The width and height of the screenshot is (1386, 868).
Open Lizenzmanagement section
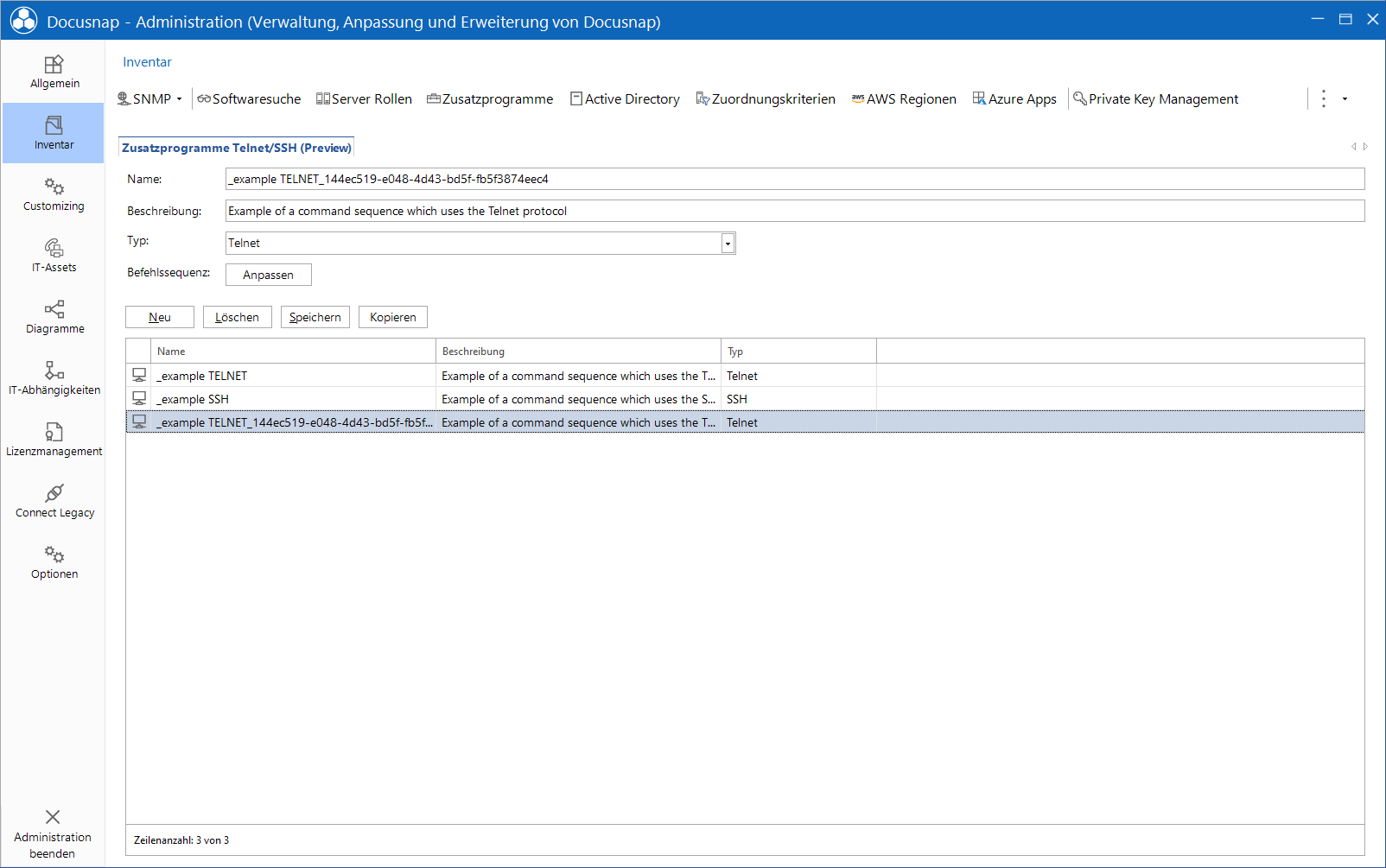coord(54,440)
